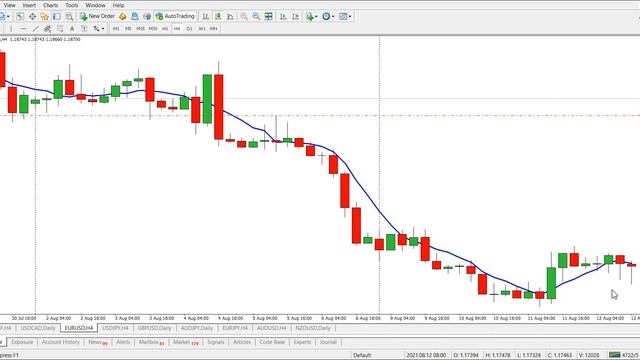Open the Account History terminal tab
The height and width of the screenshot is (360, 640).
61,342
